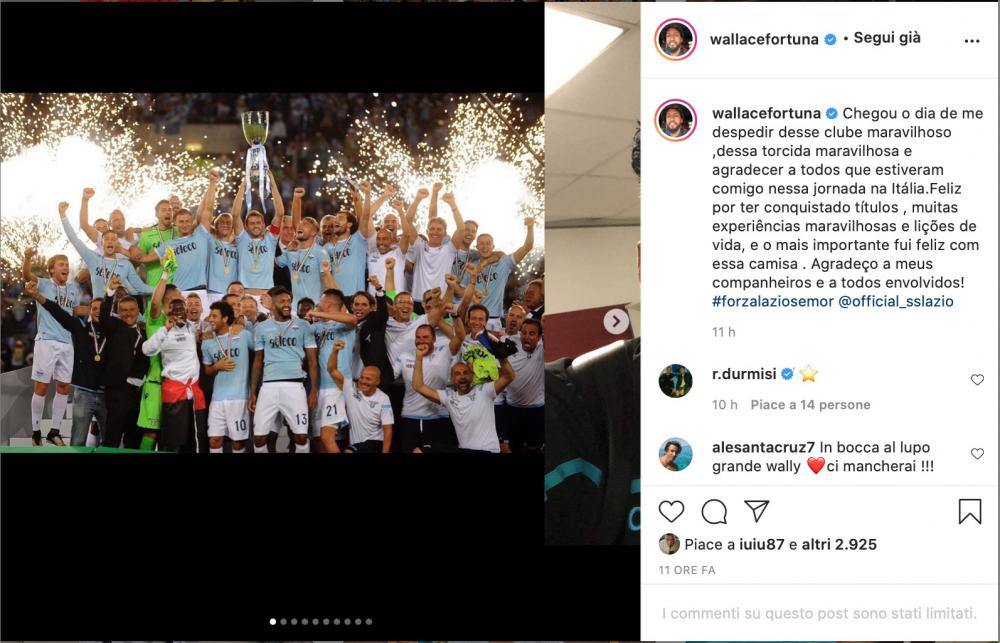The image size is (1000, 643).
Task: Click r.durmisi's avatar
Action: (x=675, y=381)
